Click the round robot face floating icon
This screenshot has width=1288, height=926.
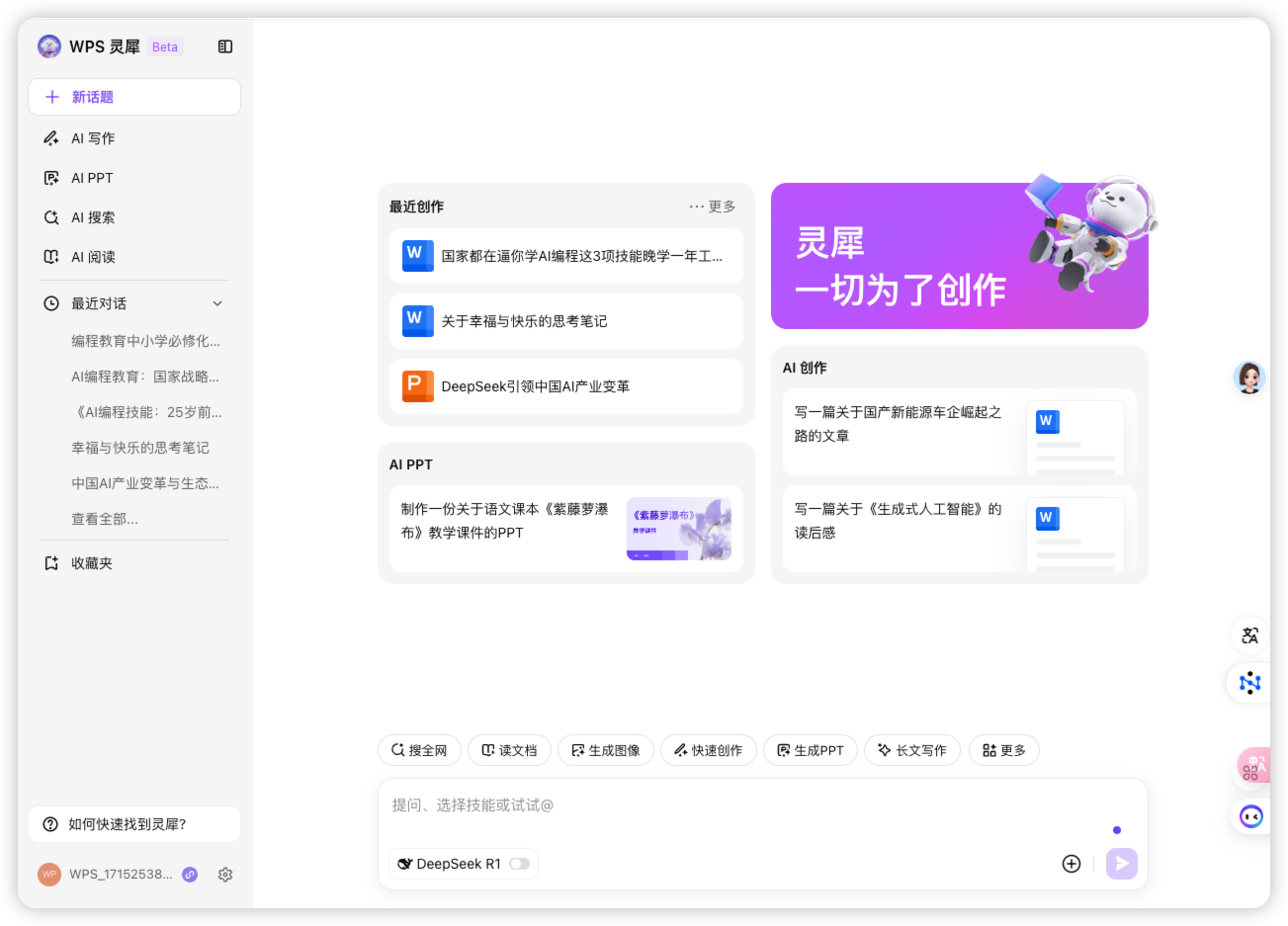pos(1251,816)
